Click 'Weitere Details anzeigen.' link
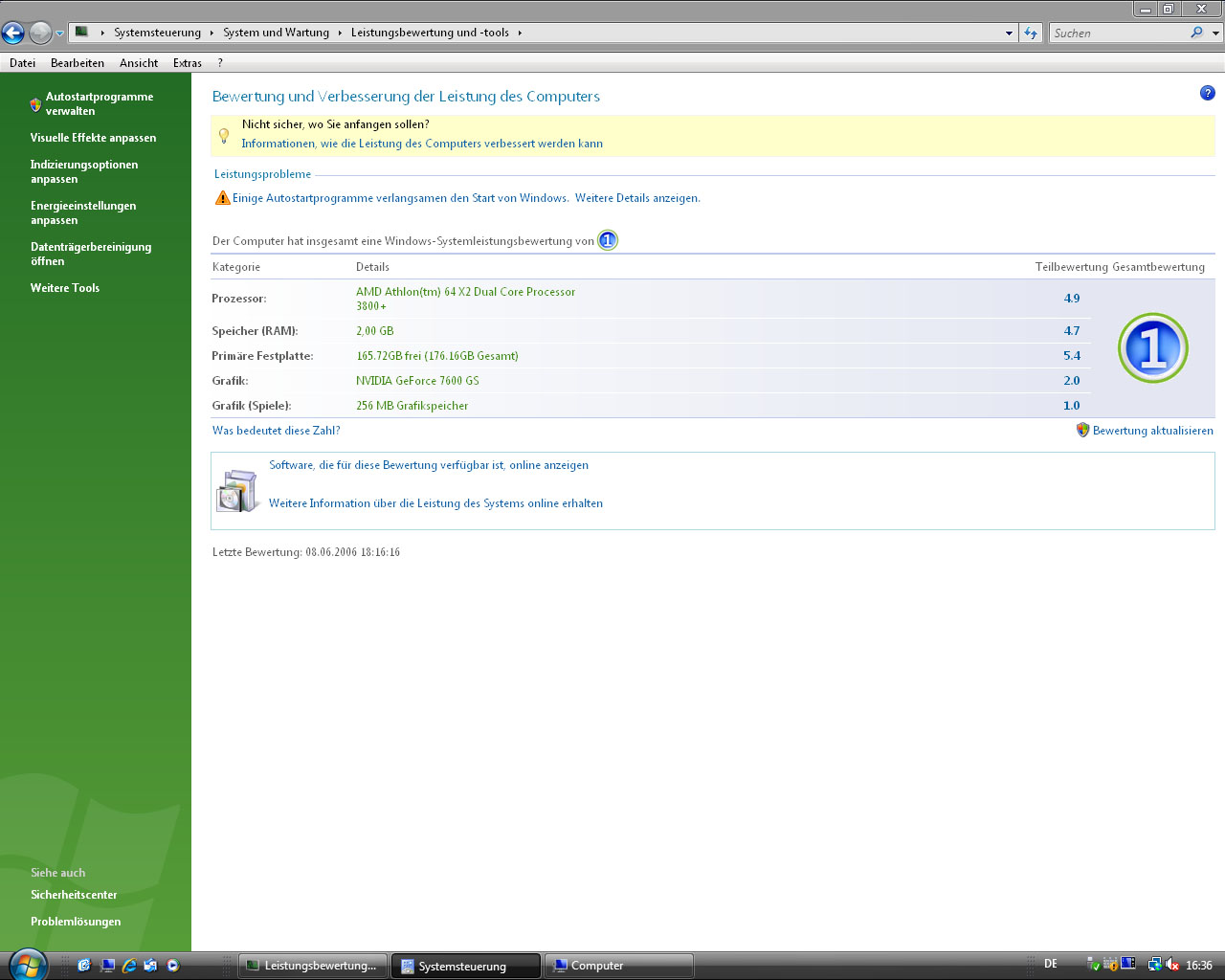This screenshot has width=1225, height=980. [637, 198]
